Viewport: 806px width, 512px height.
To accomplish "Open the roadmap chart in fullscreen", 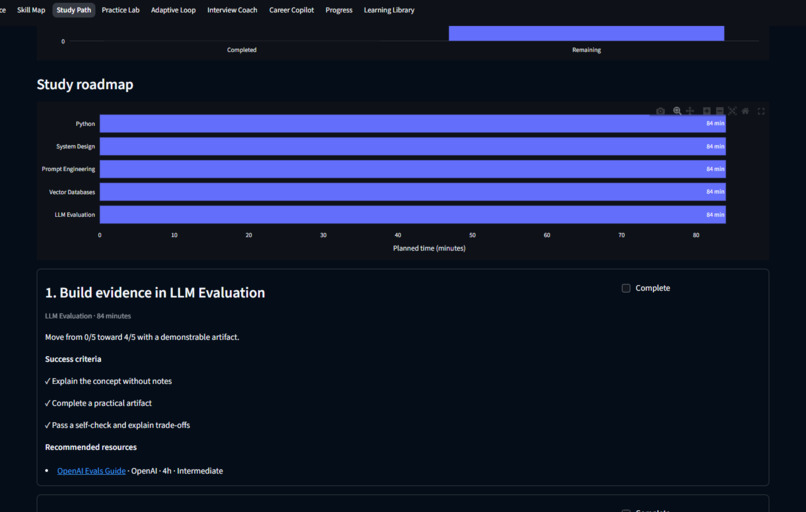I will click(761, 111).
